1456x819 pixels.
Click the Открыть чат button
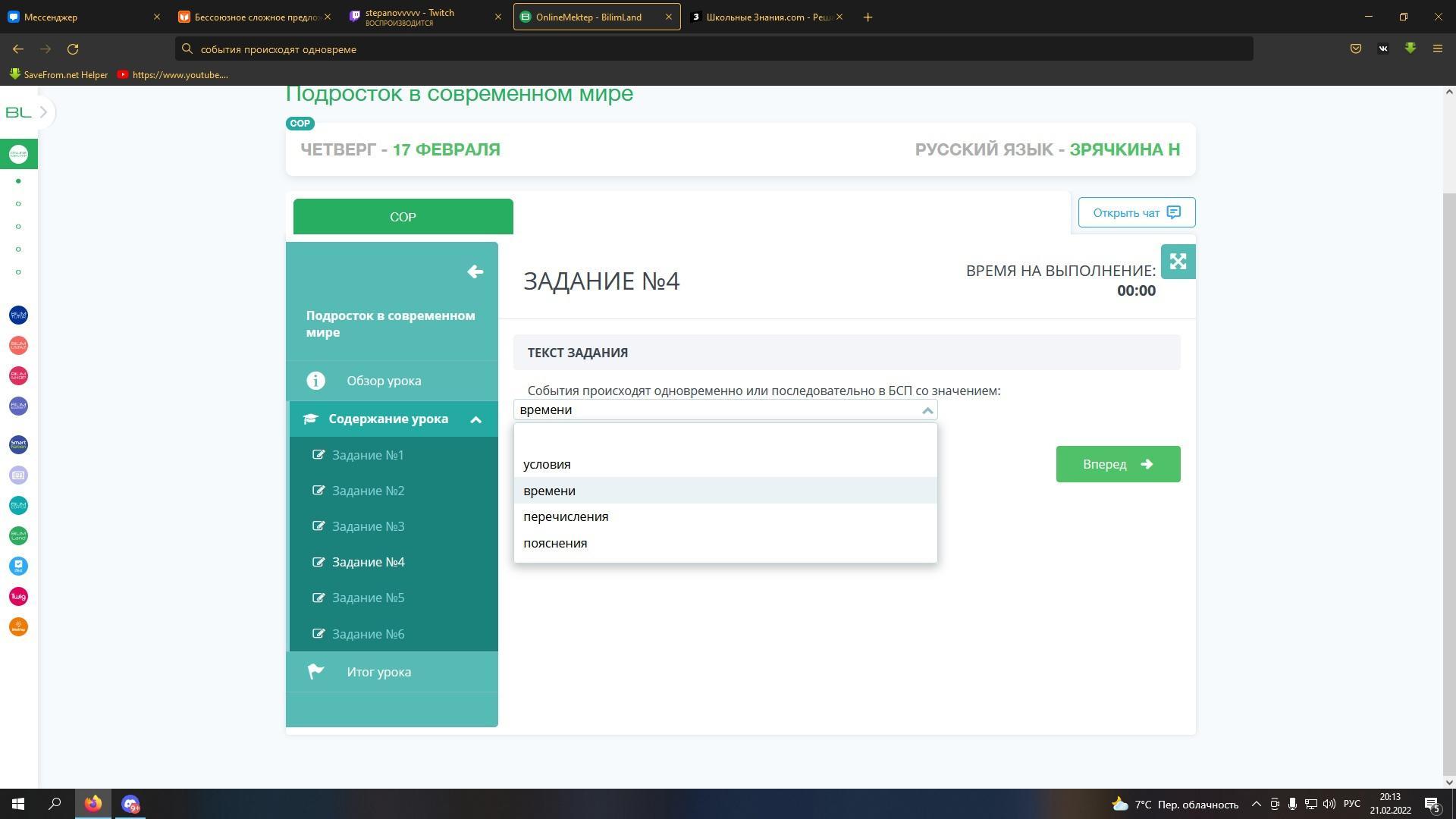pyautogui.click(x=1136, y=212)
